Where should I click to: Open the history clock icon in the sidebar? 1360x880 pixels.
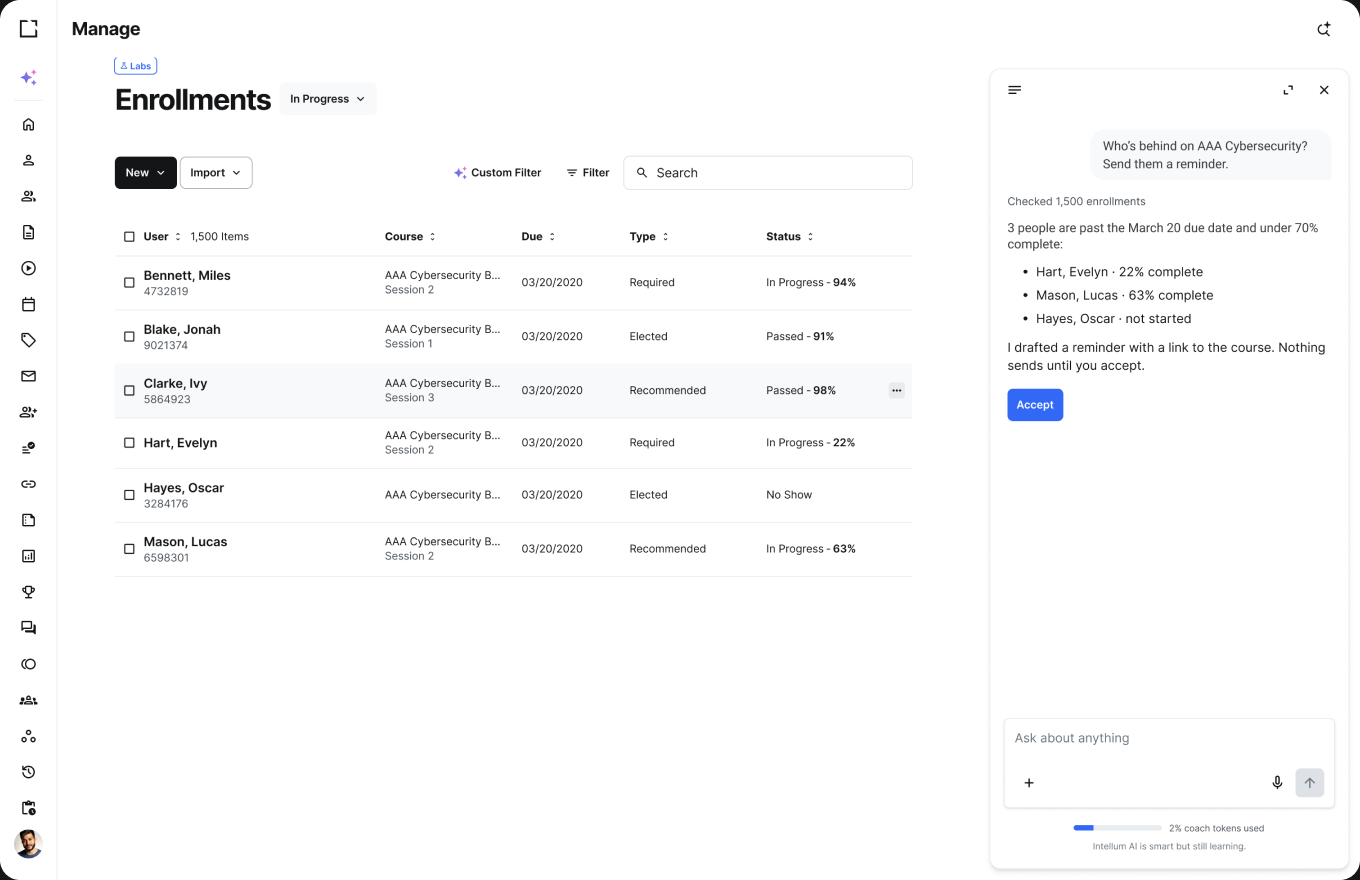[x=28, y=772]
